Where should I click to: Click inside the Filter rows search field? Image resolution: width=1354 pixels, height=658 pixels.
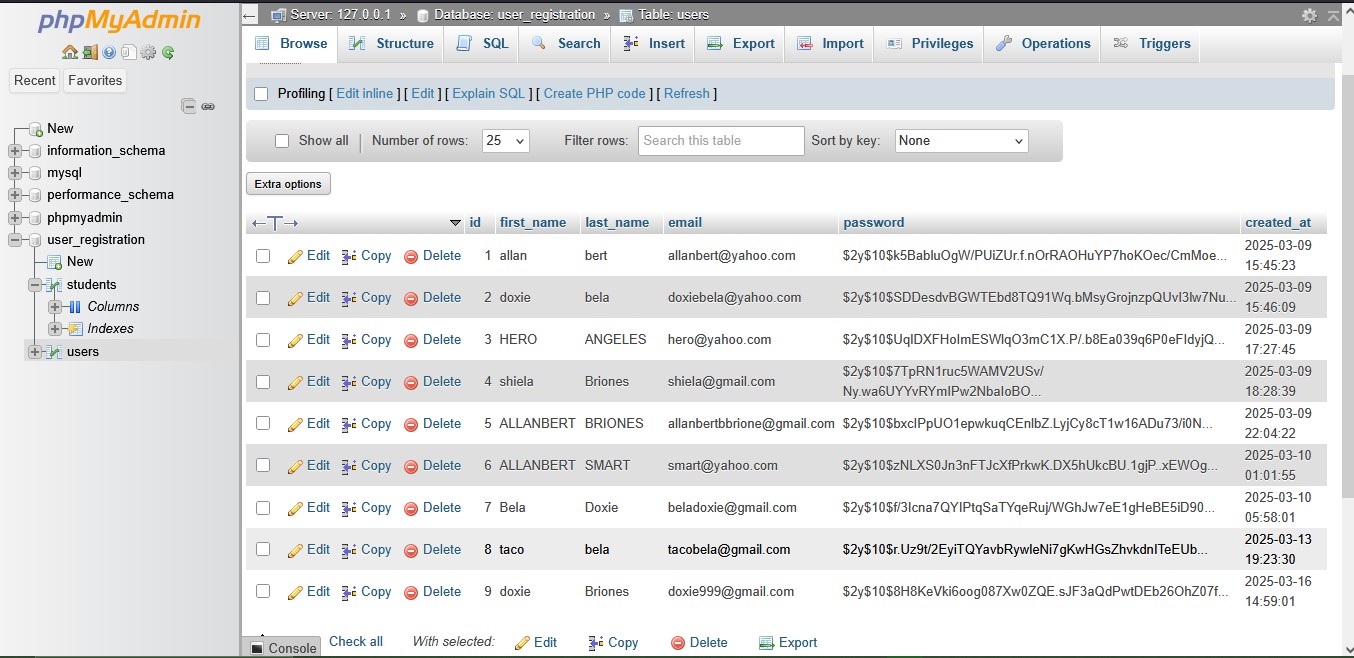[720, 141]
